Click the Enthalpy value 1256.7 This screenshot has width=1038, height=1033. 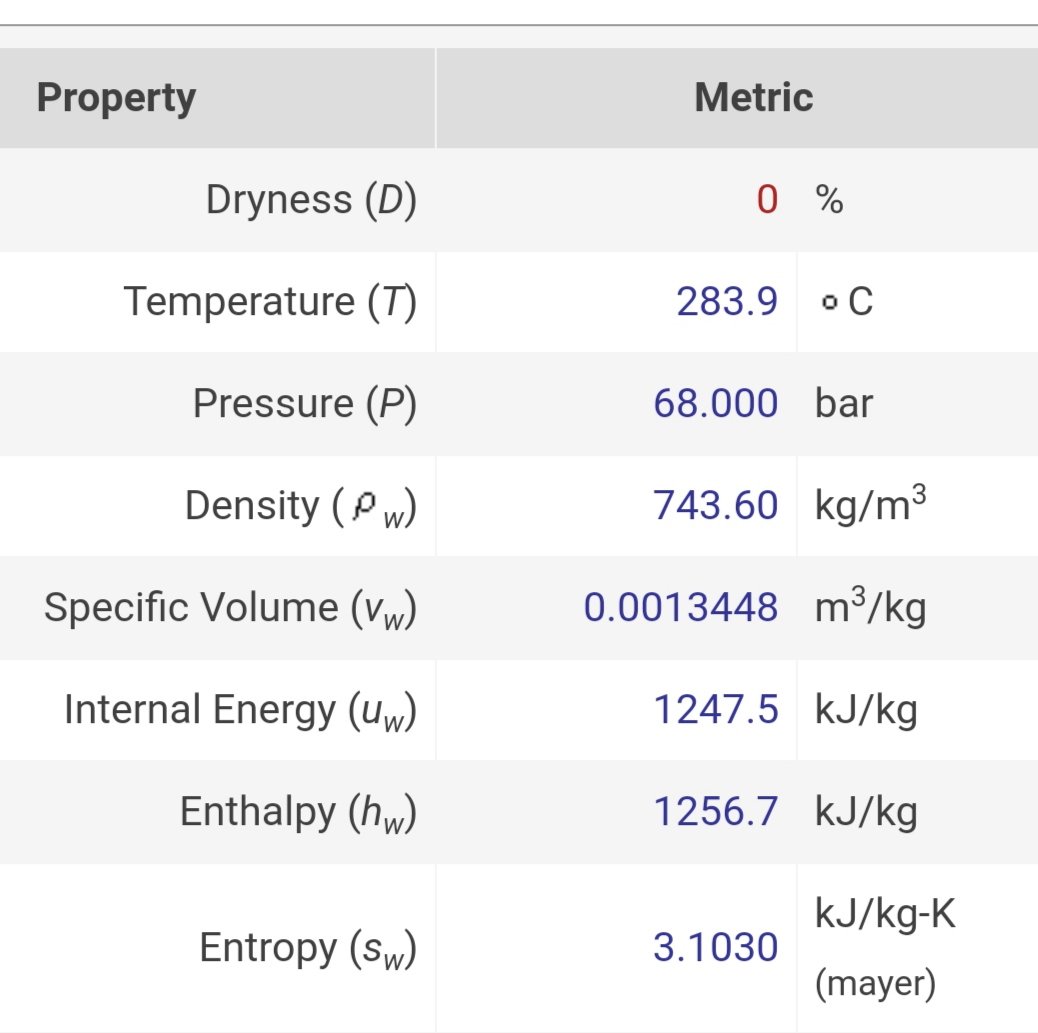(715, 811)
